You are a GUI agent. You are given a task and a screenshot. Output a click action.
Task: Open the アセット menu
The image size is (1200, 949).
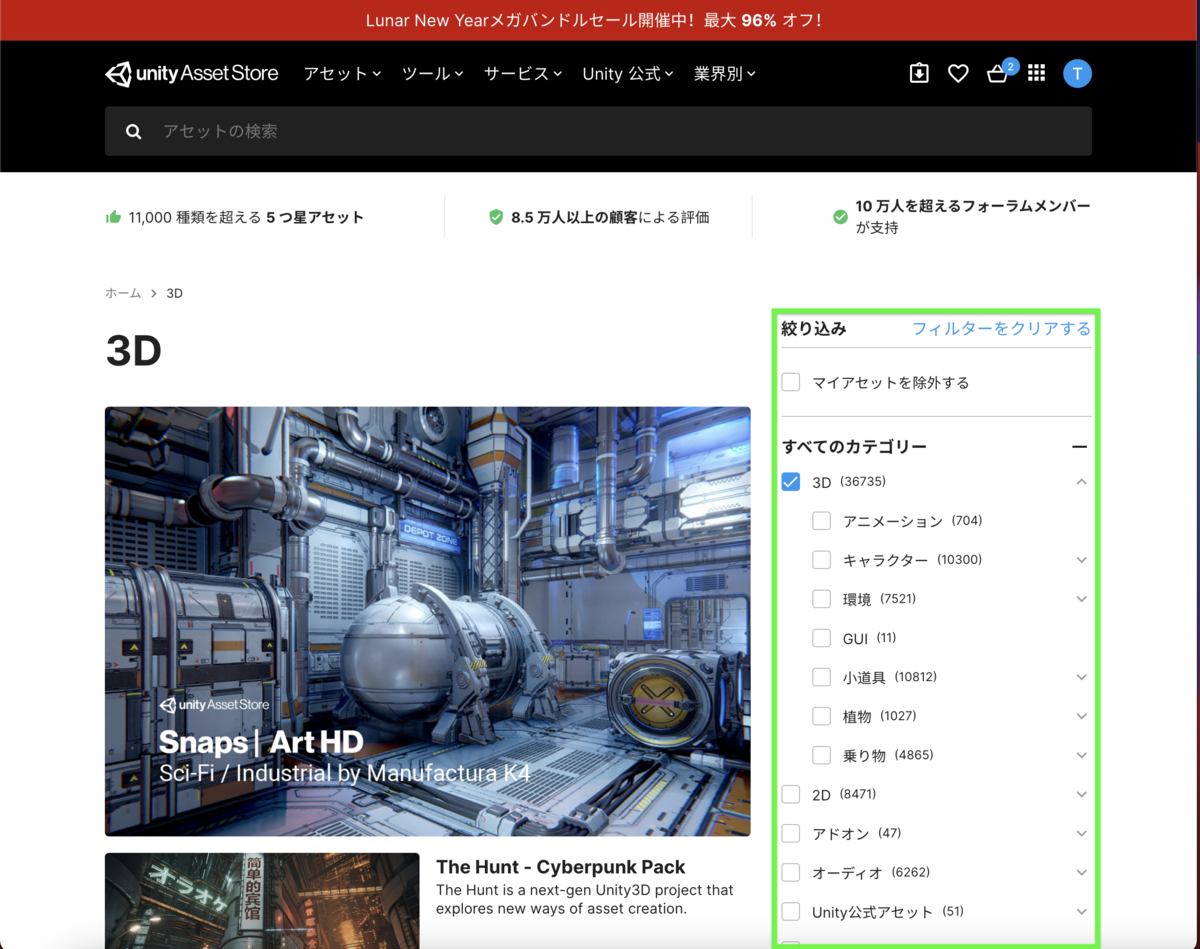coord(342,74)
